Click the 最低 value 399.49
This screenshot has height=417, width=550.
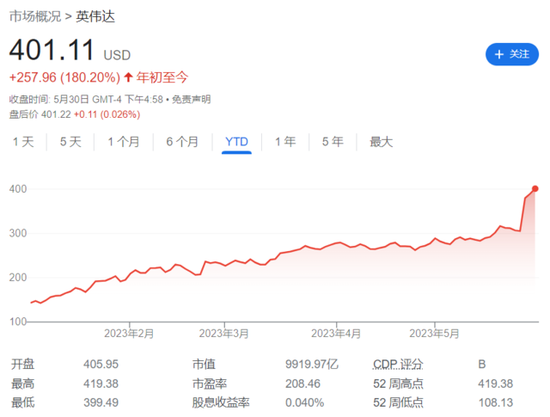101,403
